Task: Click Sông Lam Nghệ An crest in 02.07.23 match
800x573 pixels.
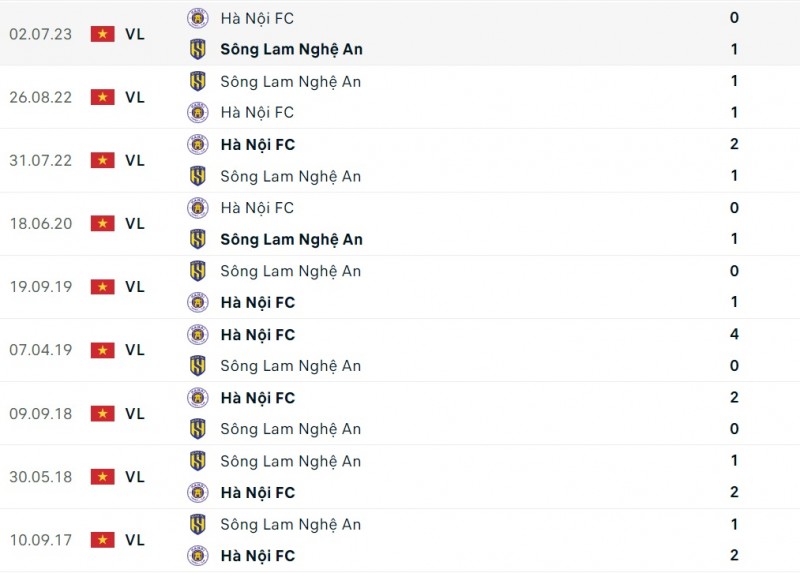Action: [x=198, y=49]
